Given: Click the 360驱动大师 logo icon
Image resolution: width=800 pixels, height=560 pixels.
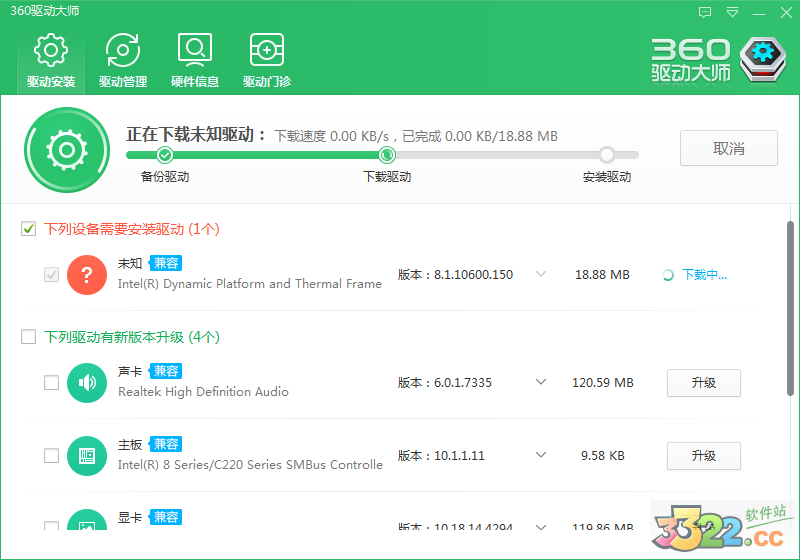Looking at the screenshot, I should point(763,59).
